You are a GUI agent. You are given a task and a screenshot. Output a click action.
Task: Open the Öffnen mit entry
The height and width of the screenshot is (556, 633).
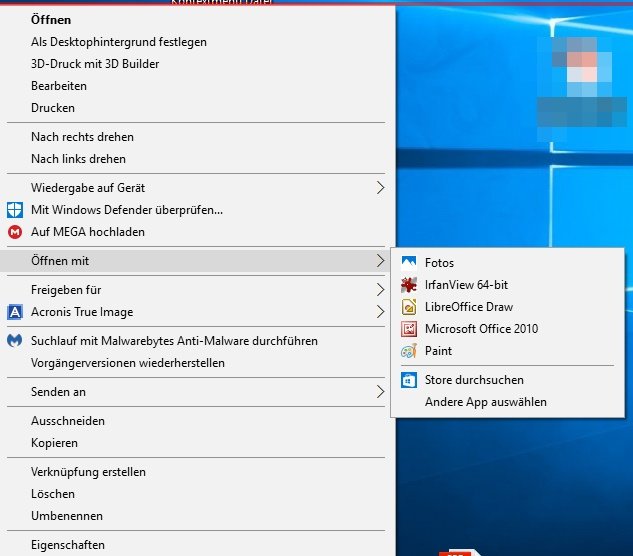point(196,261)
